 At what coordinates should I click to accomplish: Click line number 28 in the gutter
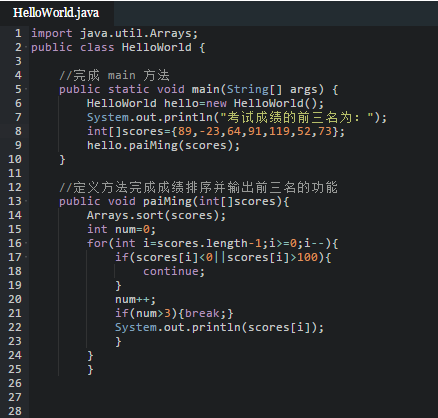point(15,411)
